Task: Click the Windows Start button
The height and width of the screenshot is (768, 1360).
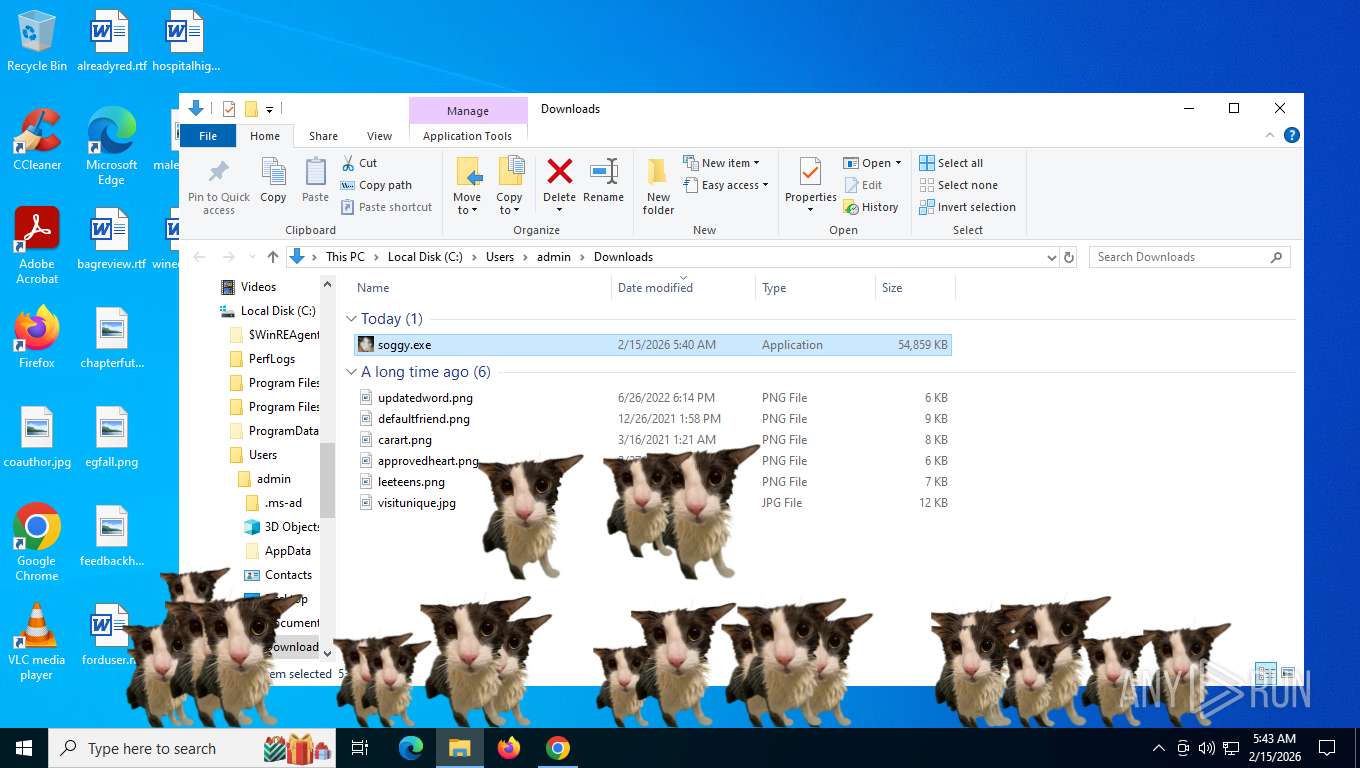Action: 24,748
